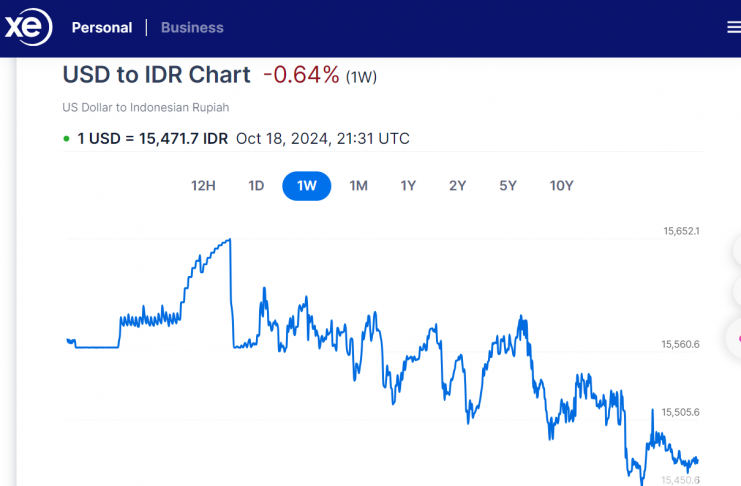This screenshot has height=486, width=741.
Task: Click the 15,560.6 y-axis label
Action: (681, 345)
